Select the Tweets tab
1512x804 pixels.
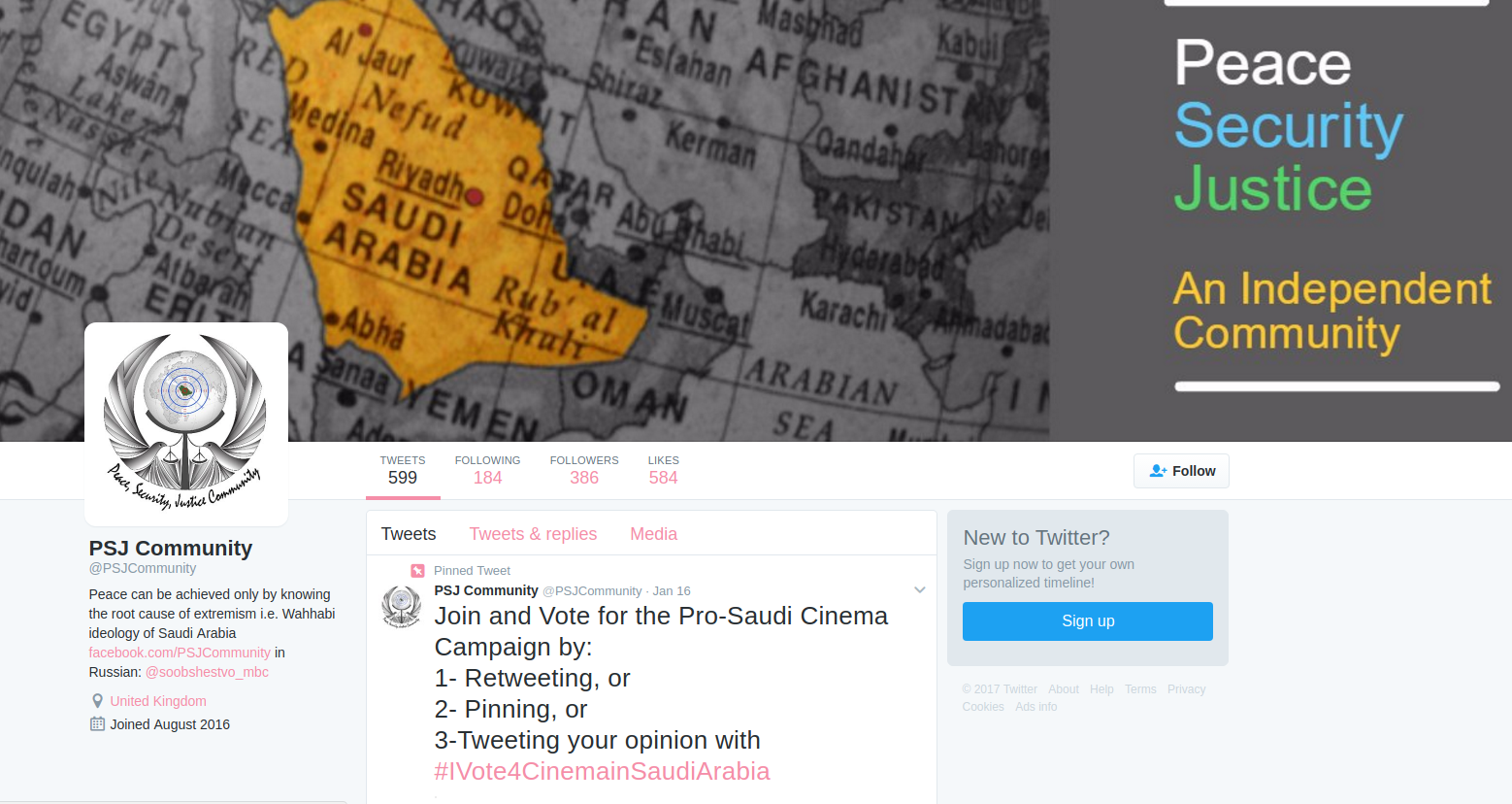(409, 534)
